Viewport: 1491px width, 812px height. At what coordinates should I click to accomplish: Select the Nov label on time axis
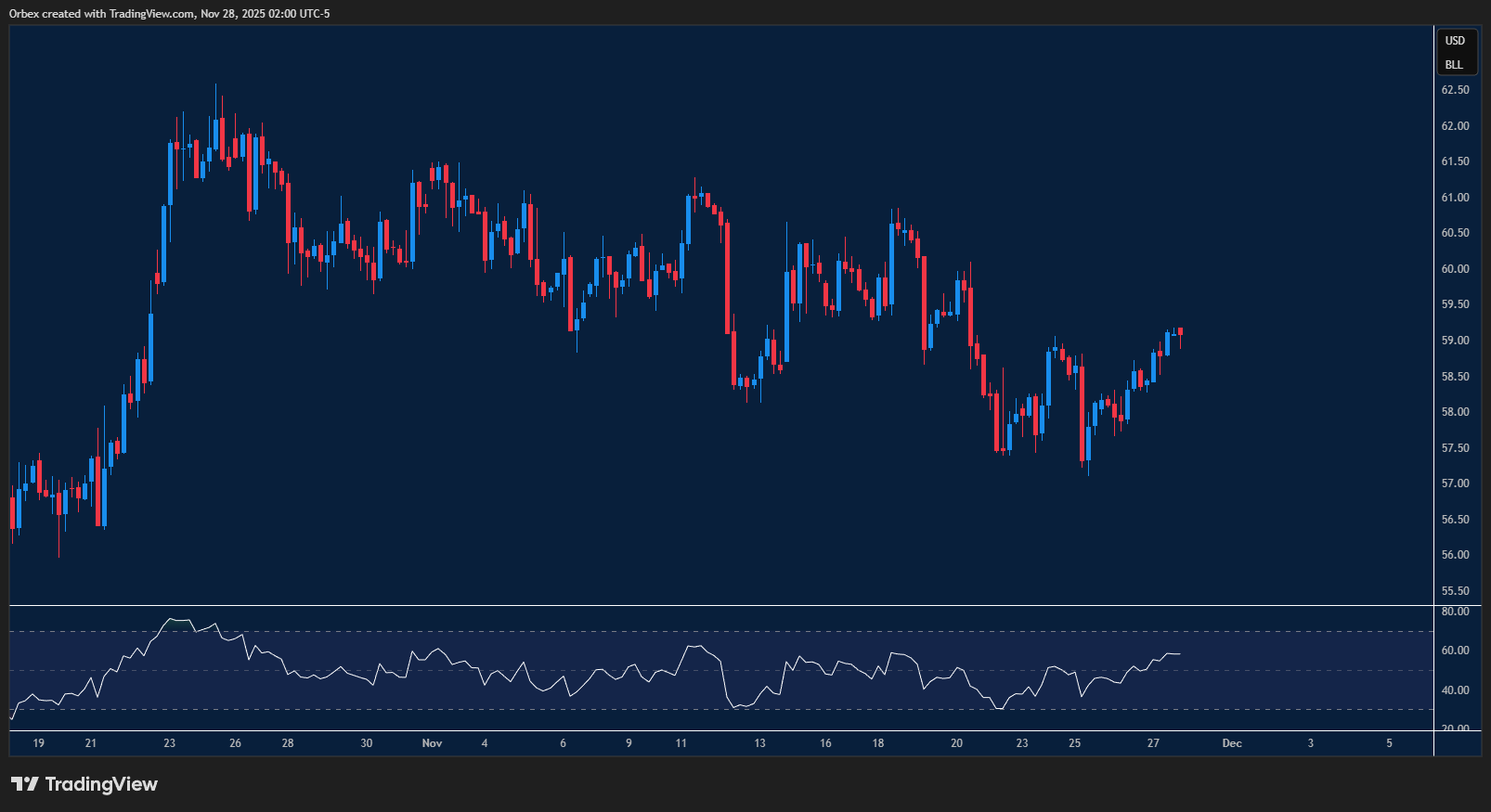coord(432,743)
